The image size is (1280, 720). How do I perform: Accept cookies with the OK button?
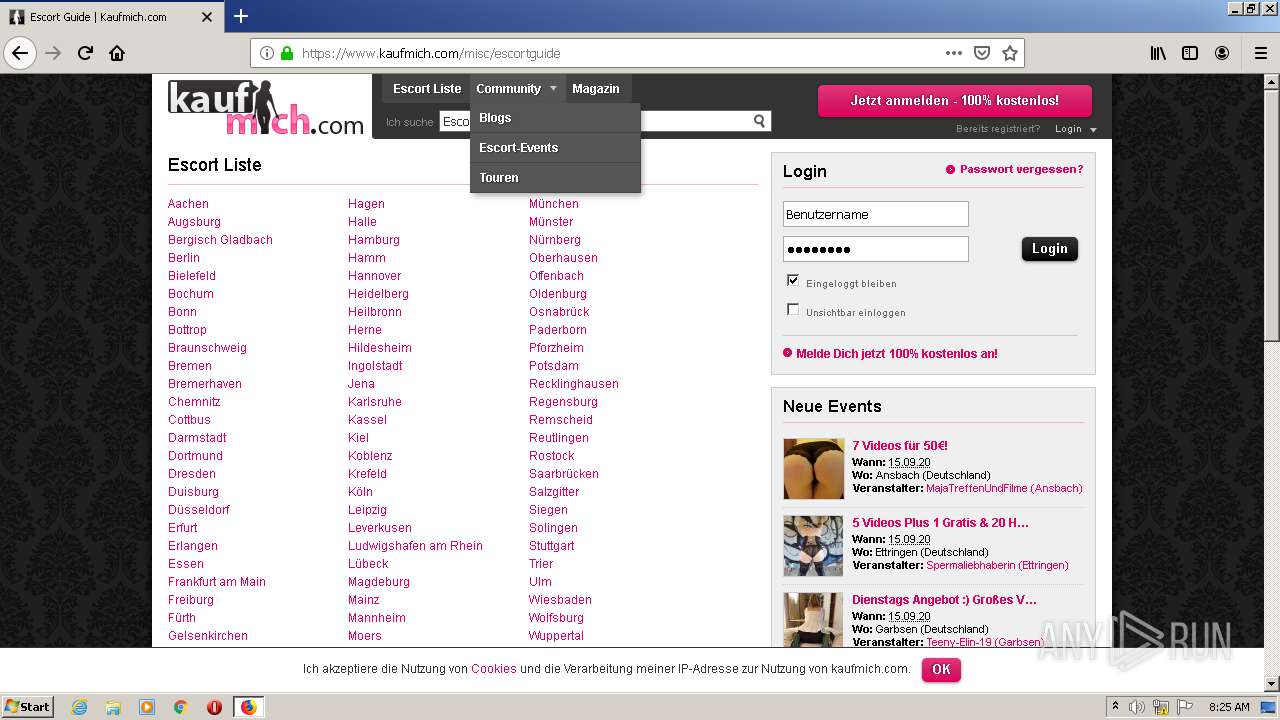[941, 669]
